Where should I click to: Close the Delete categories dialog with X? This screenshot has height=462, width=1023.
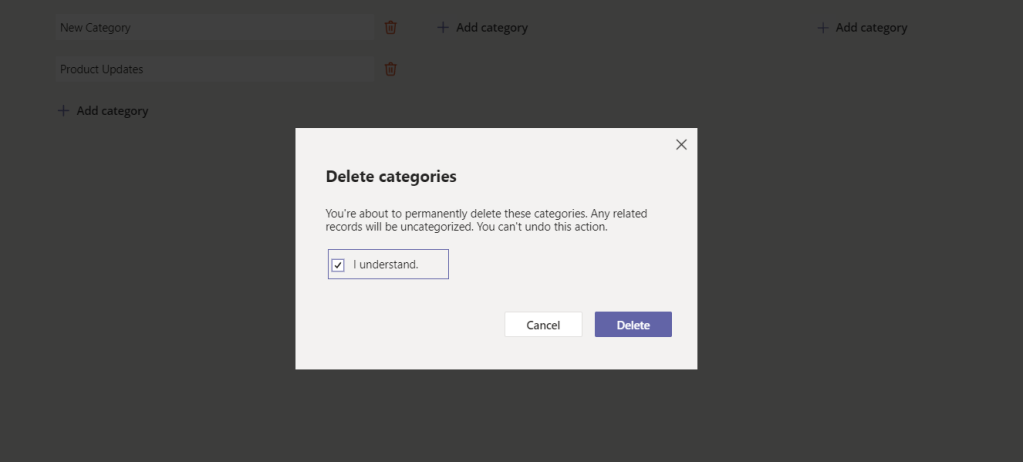click(x=681, y=145)
